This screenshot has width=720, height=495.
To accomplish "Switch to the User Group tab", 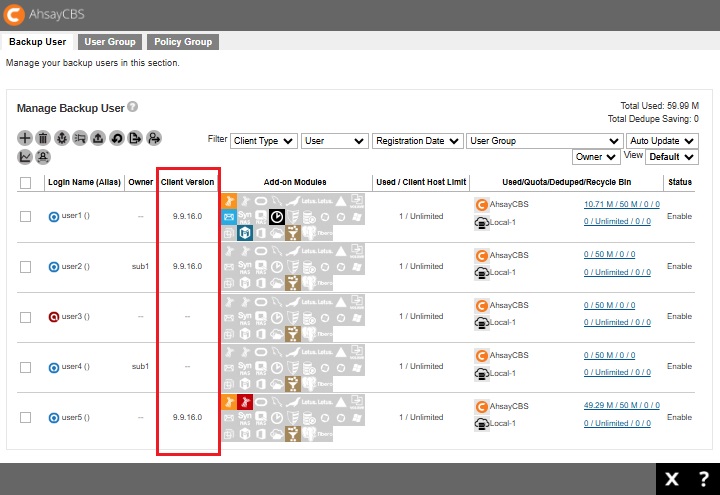I will 109,42.
